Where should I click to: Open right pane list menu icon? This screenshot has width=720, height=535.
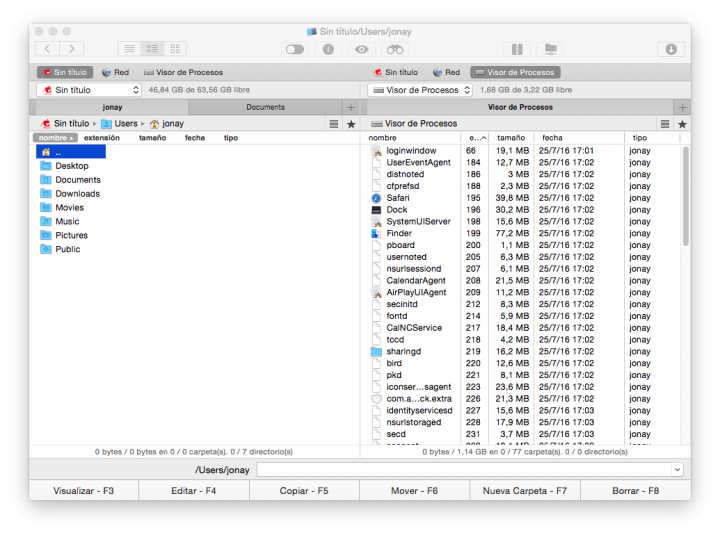(x=664, y=124)
